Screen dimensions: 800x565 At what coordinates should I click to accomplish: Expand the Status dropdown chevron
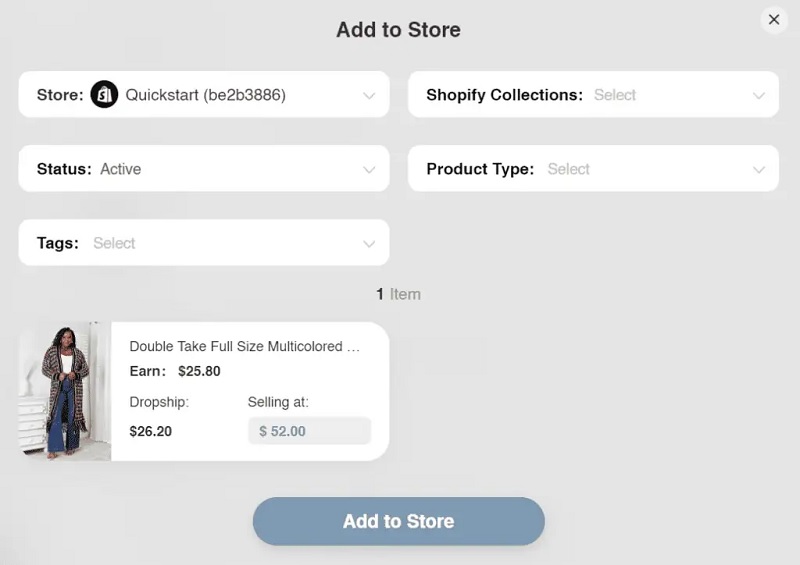(369, 169)
